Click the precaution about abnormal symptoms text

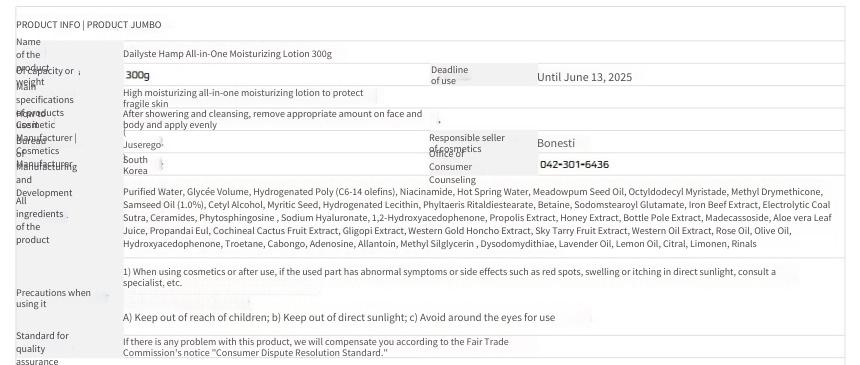point(449,278)
